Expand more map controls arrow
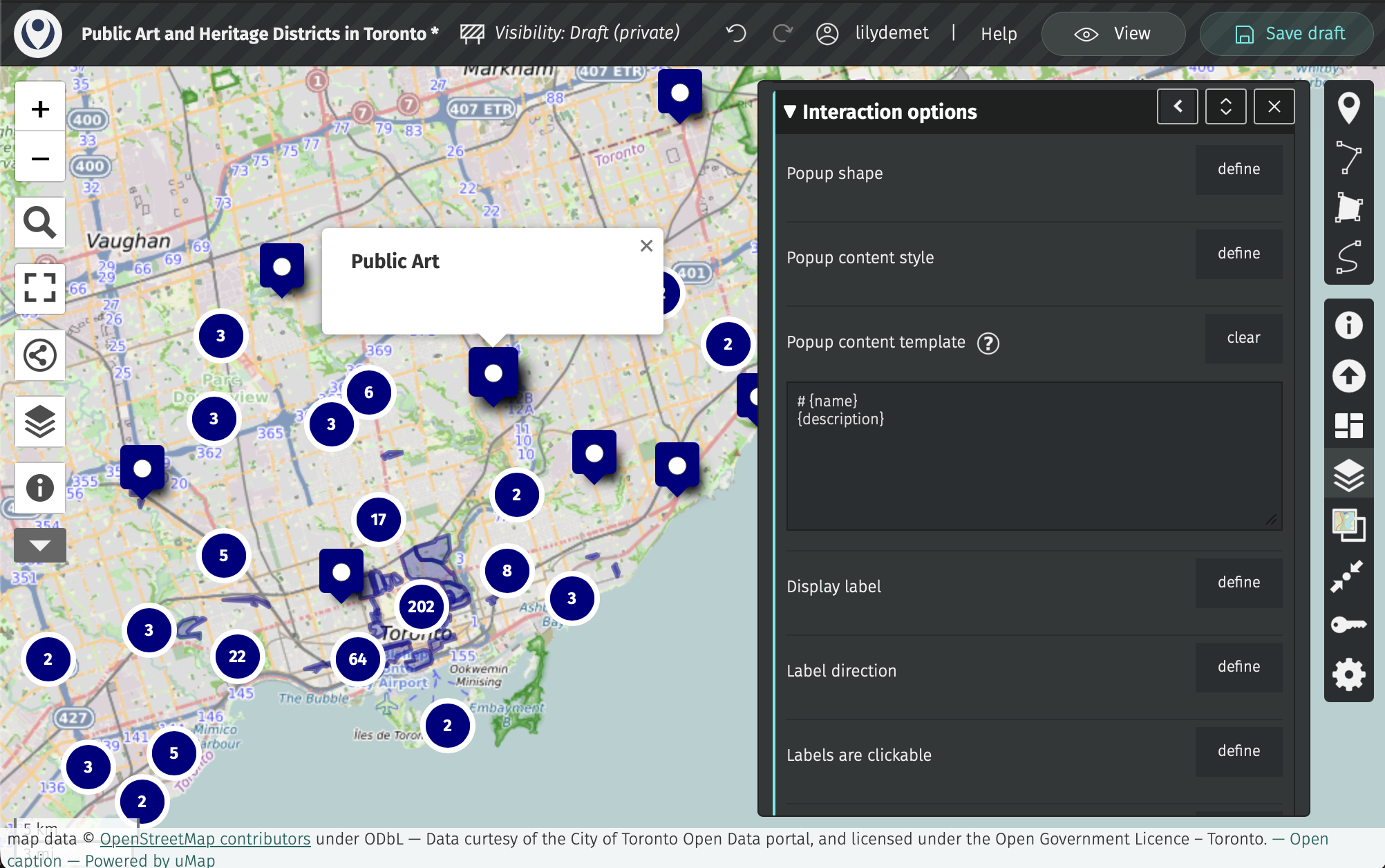1385x868 pixels. point(40,546)
